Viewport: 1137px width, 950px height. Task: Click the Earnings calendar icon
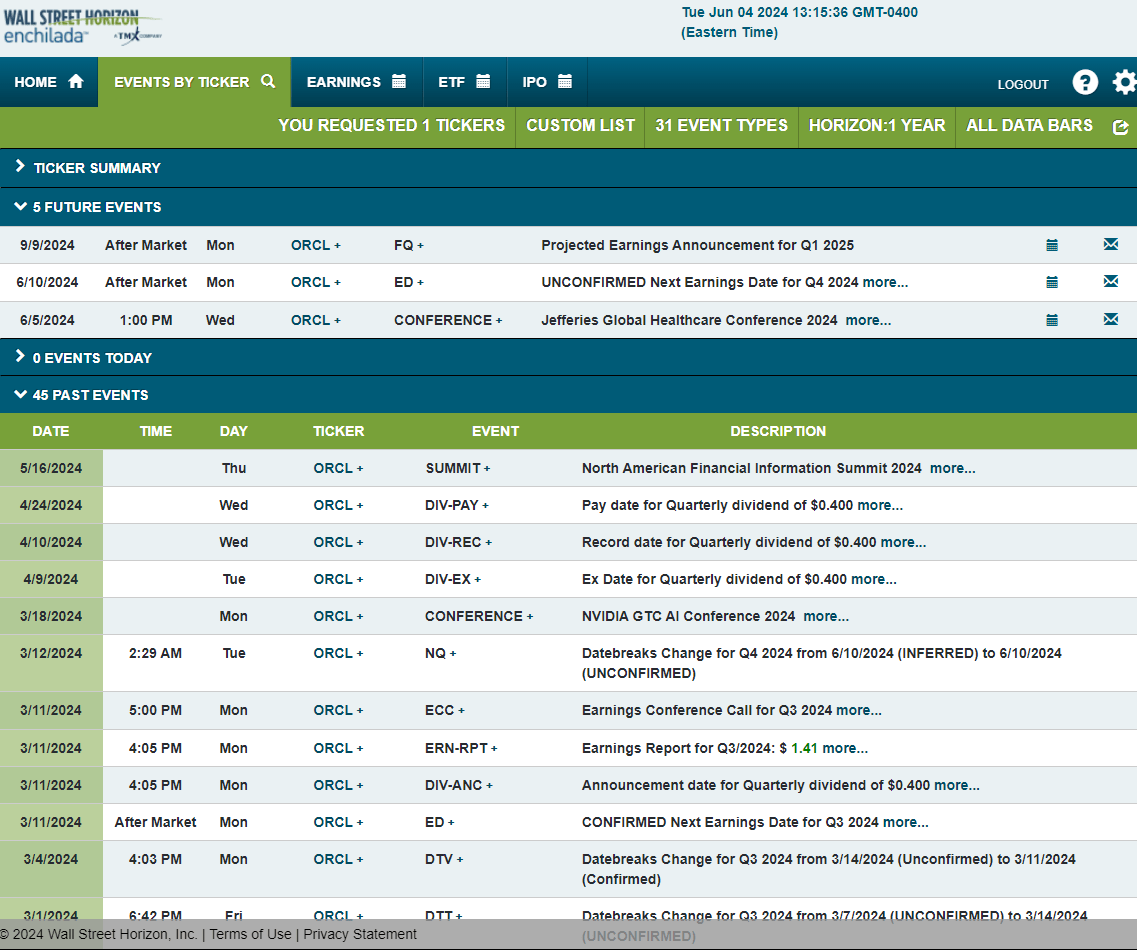pos(399,82)
